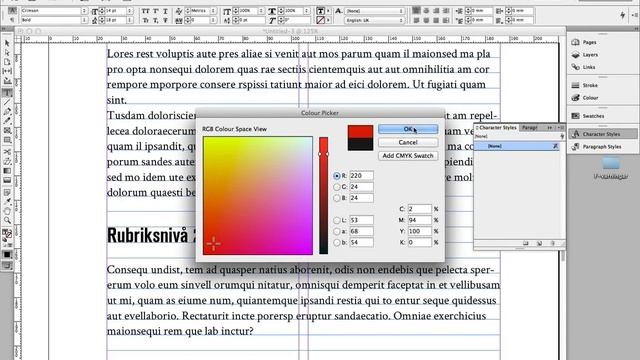The width and height of the screenshot is (640, 360).
Task: Open the vertical scale dropdown
Action: [x=261, y=11]
